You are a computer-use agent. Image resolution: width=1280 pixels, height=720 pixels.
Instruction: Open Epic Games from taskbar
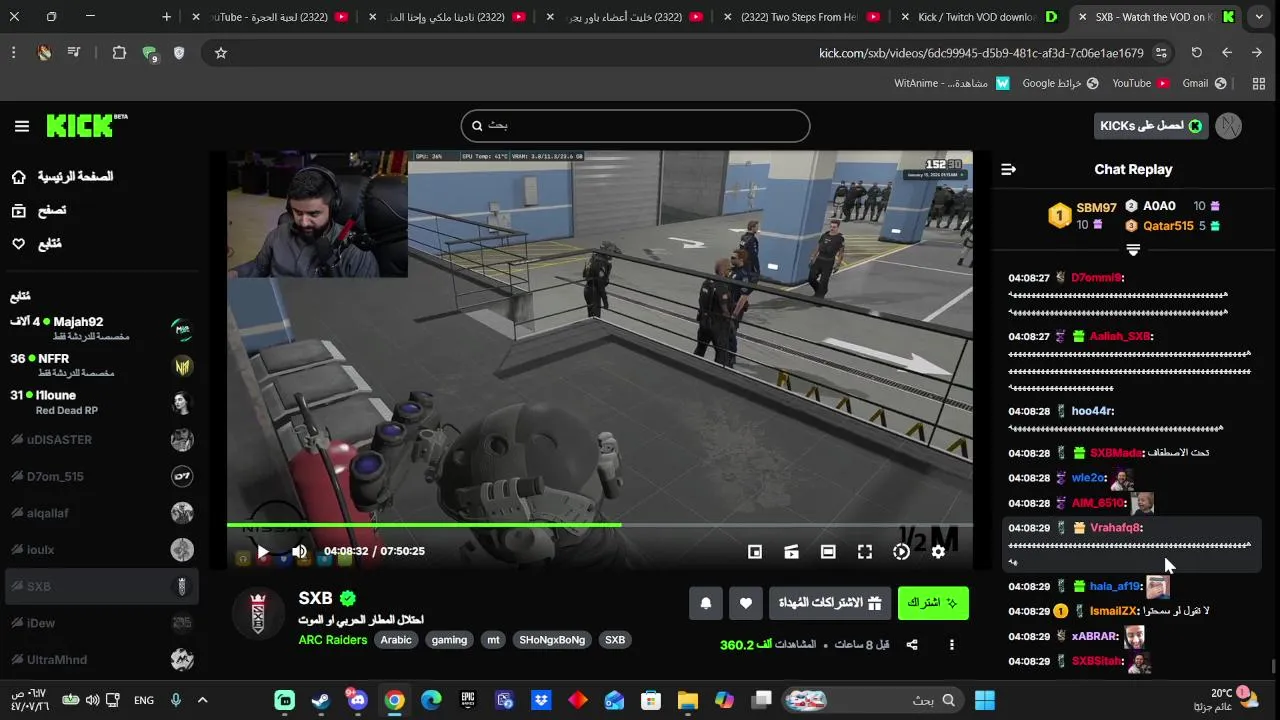coord(468,700)
